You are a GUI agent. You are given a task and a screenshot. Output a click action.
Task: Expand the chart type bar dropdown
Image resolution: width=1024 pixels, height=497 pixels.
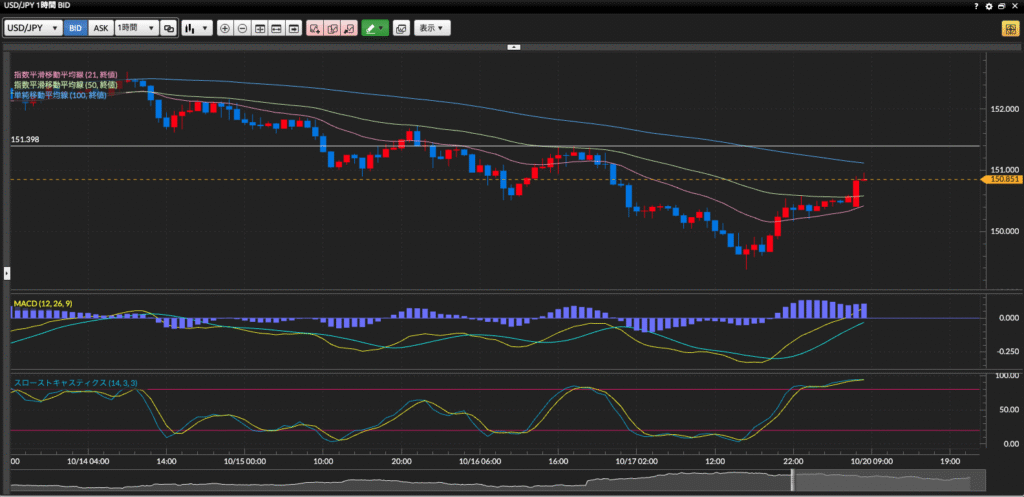tap(196, 28)
